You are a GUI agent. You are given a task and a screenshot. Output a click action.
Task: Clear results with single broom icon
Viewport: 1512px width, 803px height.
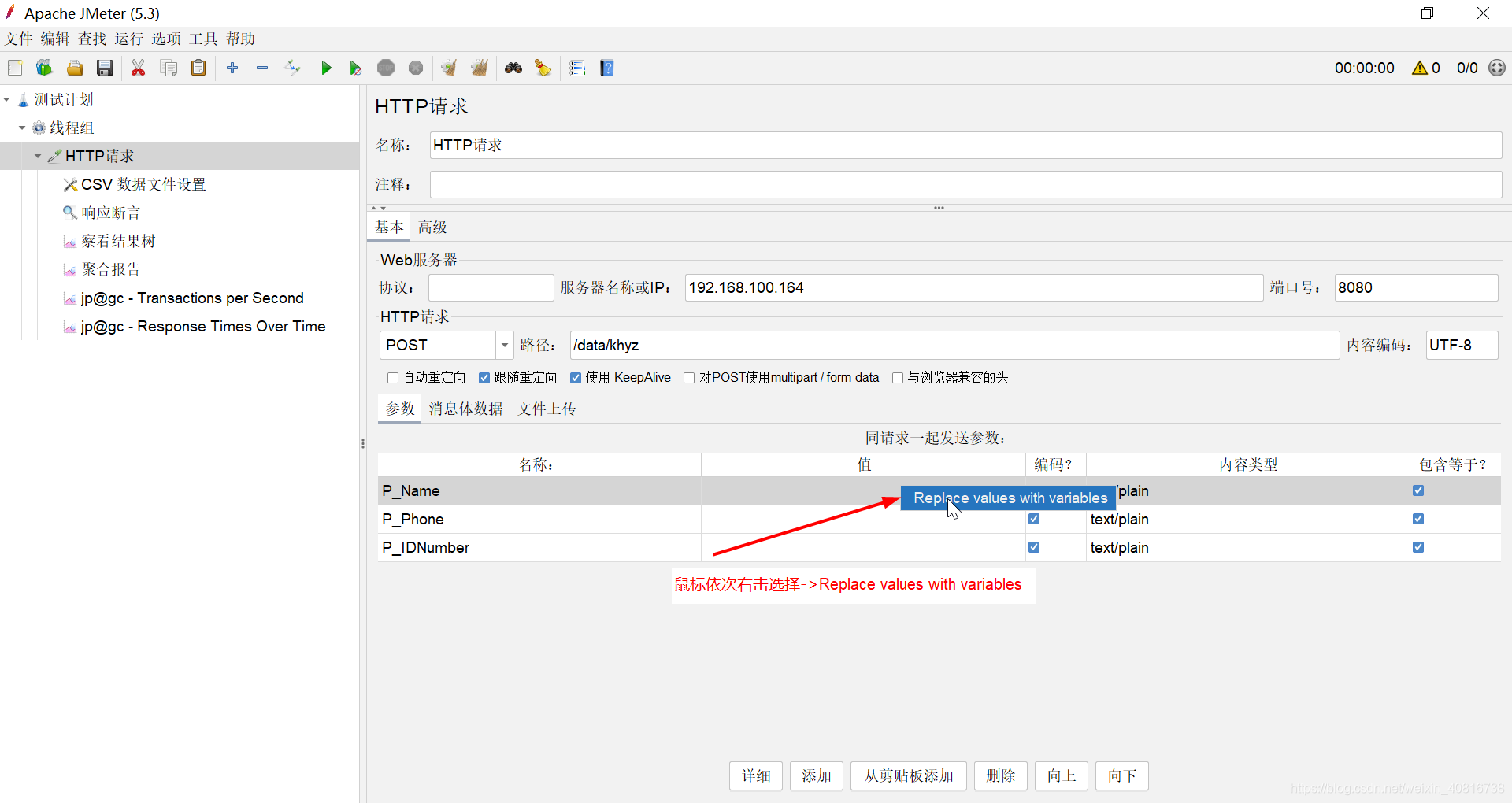(x=449, y=68)
